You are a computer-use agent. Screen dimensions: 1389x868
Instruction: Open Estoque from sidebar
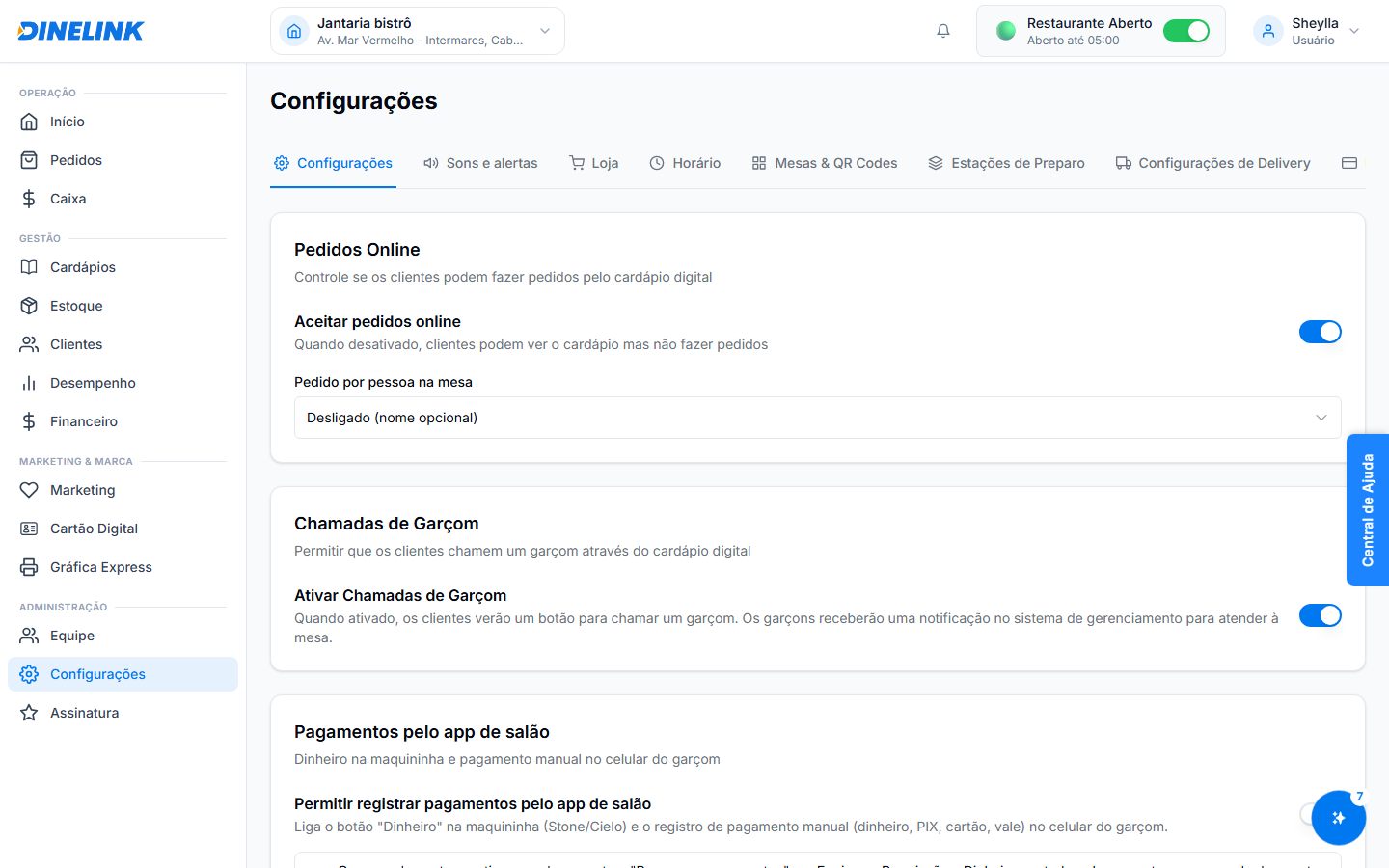[123, 306]
